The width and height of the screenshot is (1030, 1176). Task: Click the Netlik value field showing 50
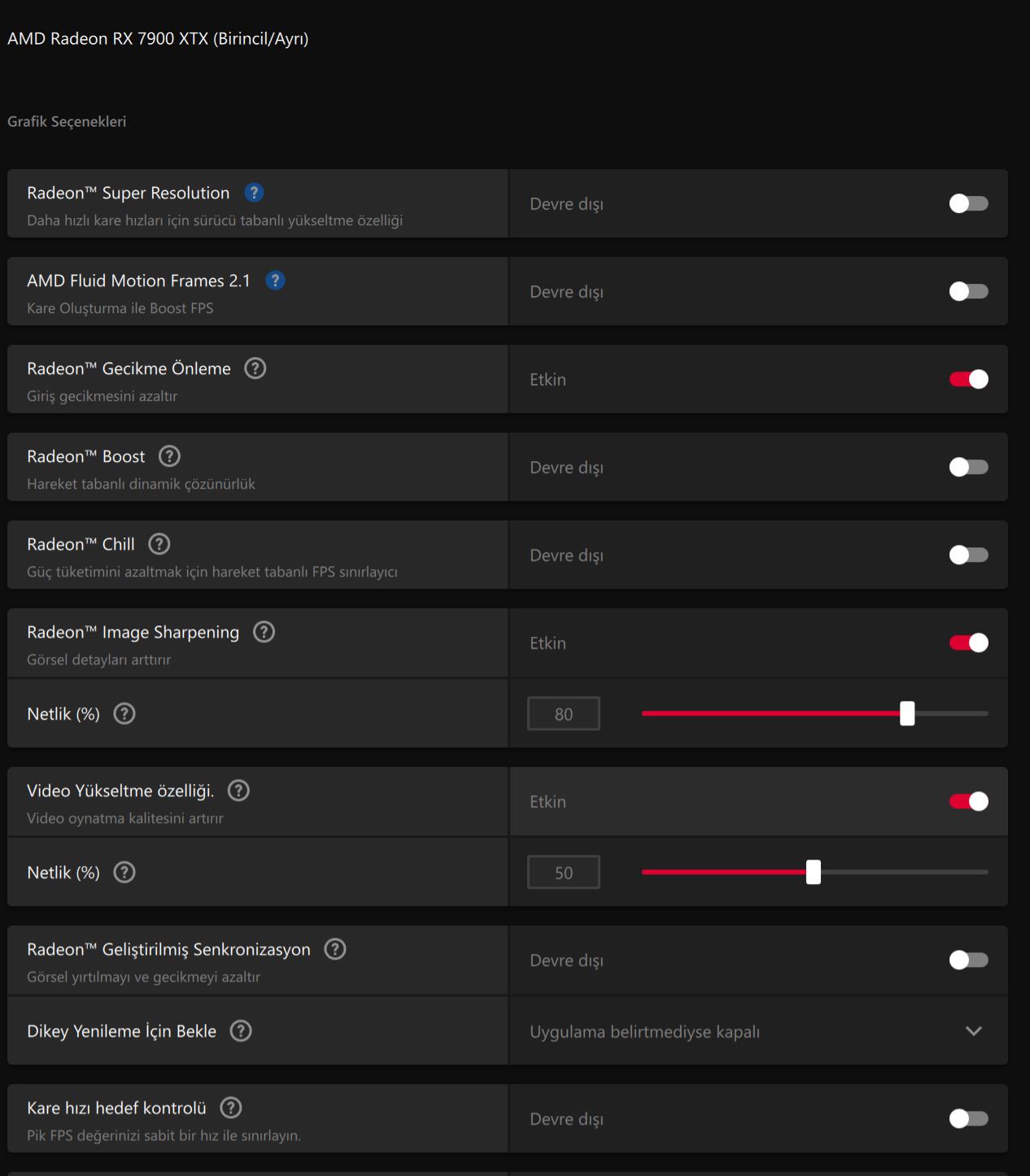coord(564,873)
